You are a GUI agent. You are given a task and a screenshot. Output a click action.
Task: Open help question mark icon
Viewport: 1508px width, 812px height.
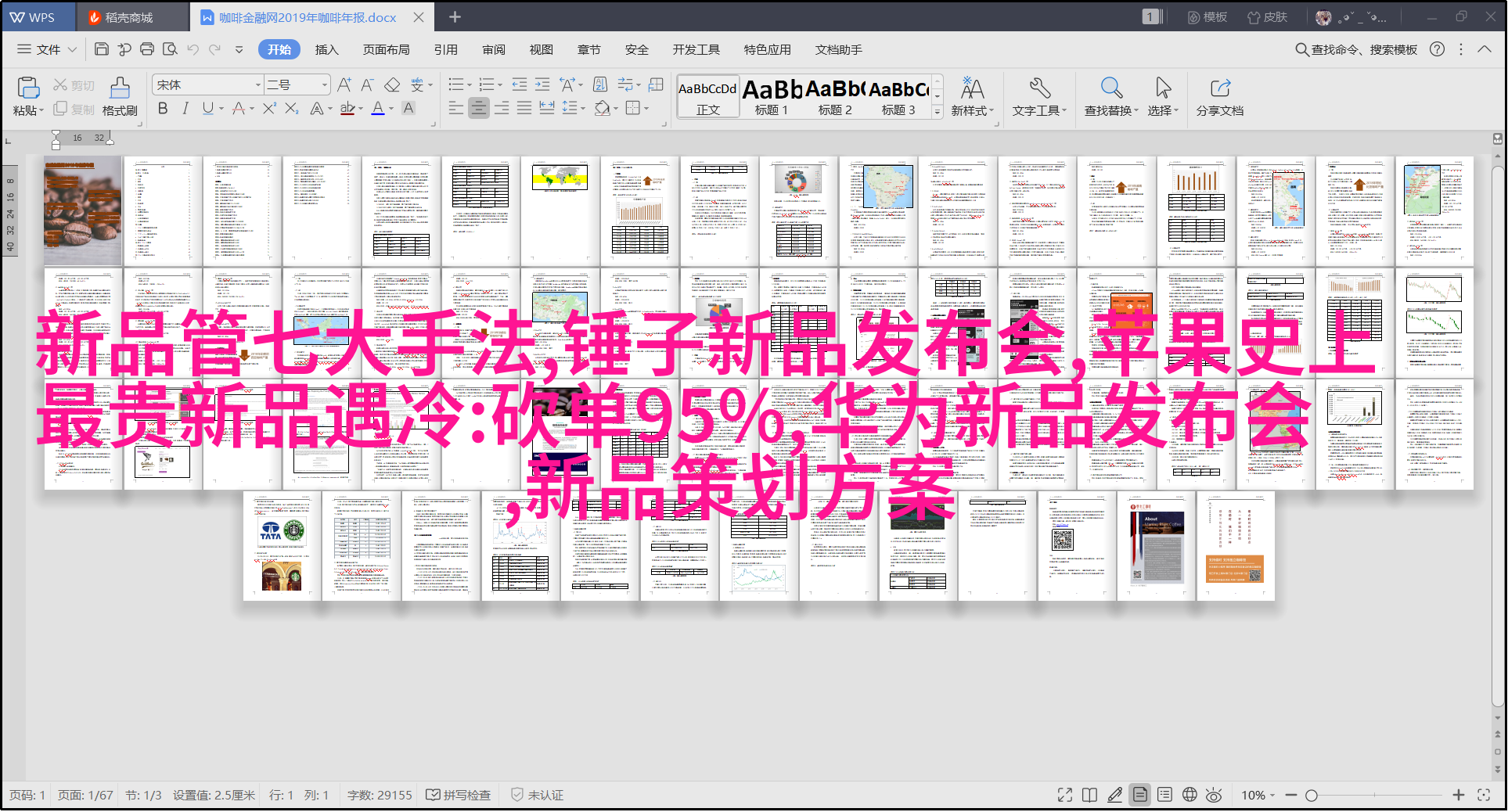pyautogui.click(x=1437, y=49)
